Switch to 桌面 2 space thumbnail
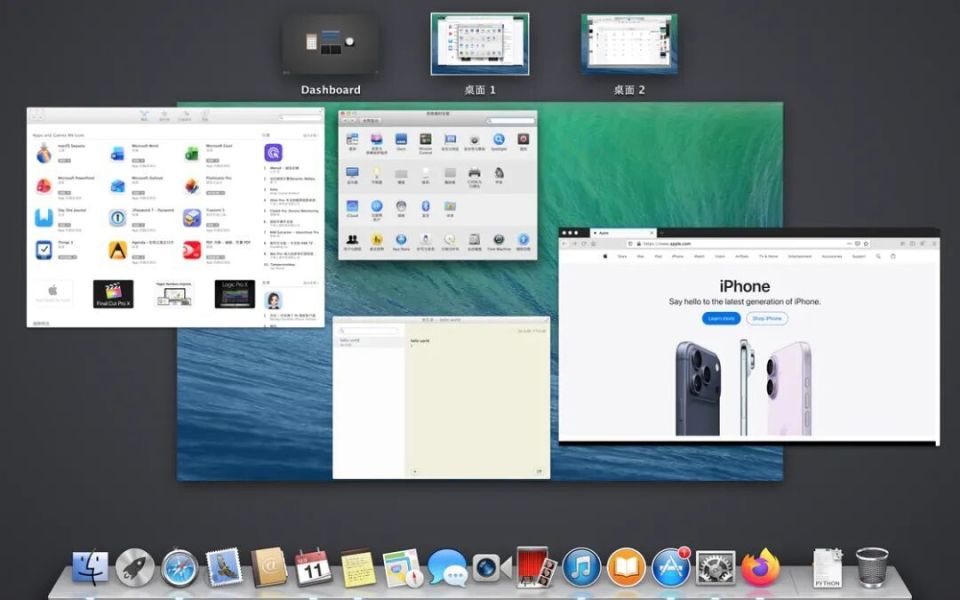Viewport: 960px width, 600px height. tap(629, 45)
